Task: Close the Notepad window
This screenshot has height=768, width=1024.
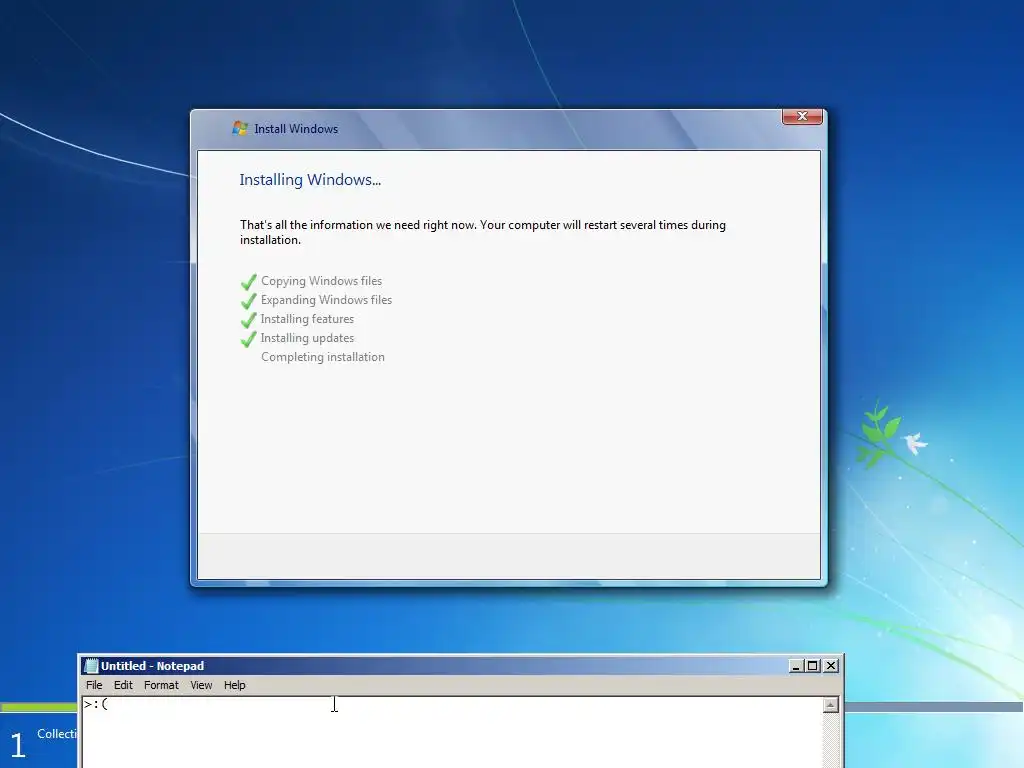Action: click(x=831, y=665)
